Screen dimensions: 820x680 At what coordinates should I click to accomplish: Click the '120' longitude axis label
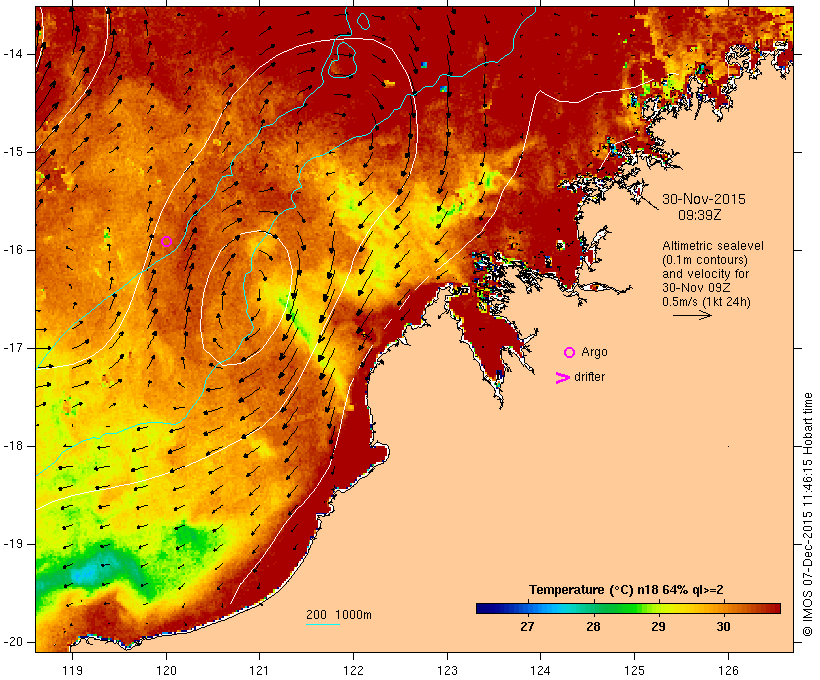[166, 670]
